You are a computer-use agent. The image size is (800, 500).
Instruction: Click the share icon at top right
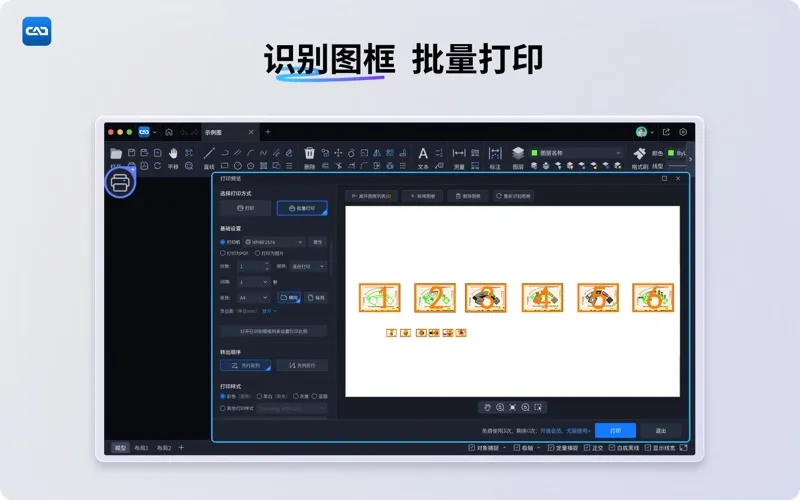pos(666,132)
